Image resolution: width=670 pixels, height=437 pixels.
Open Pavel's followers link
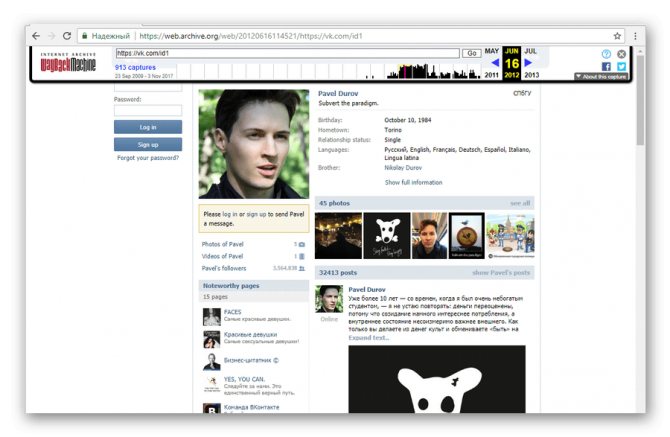coord(224,268)
